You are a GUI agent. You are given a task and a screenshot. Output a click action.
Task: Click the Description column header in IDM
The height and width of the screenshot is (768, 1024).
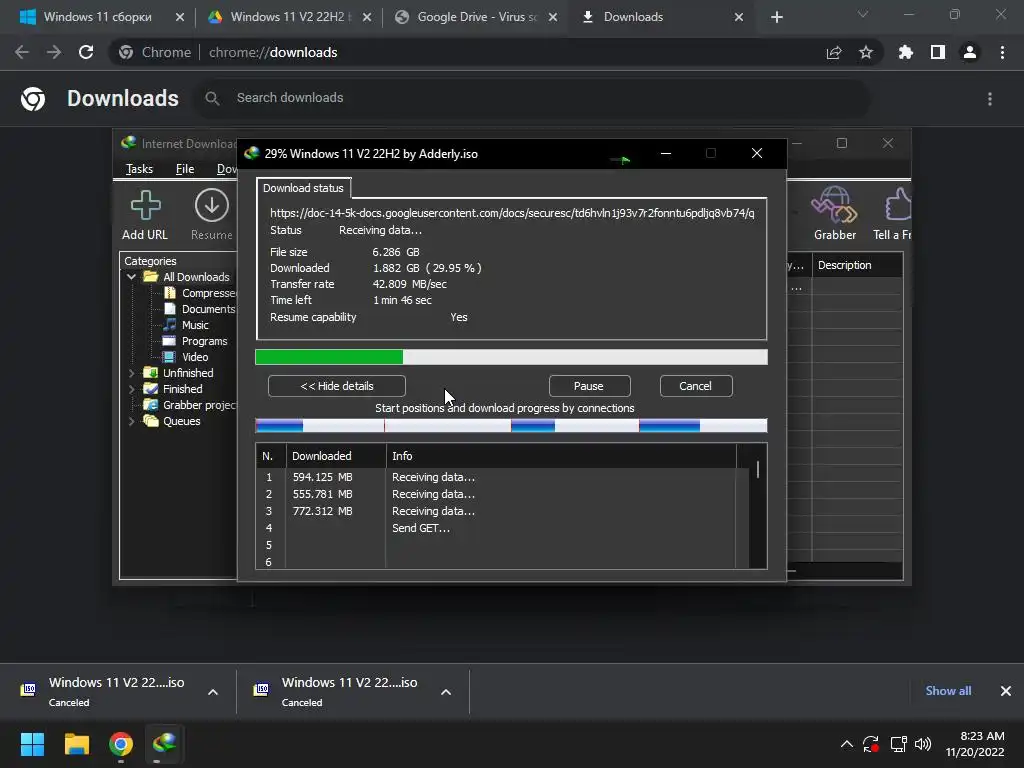857,265
